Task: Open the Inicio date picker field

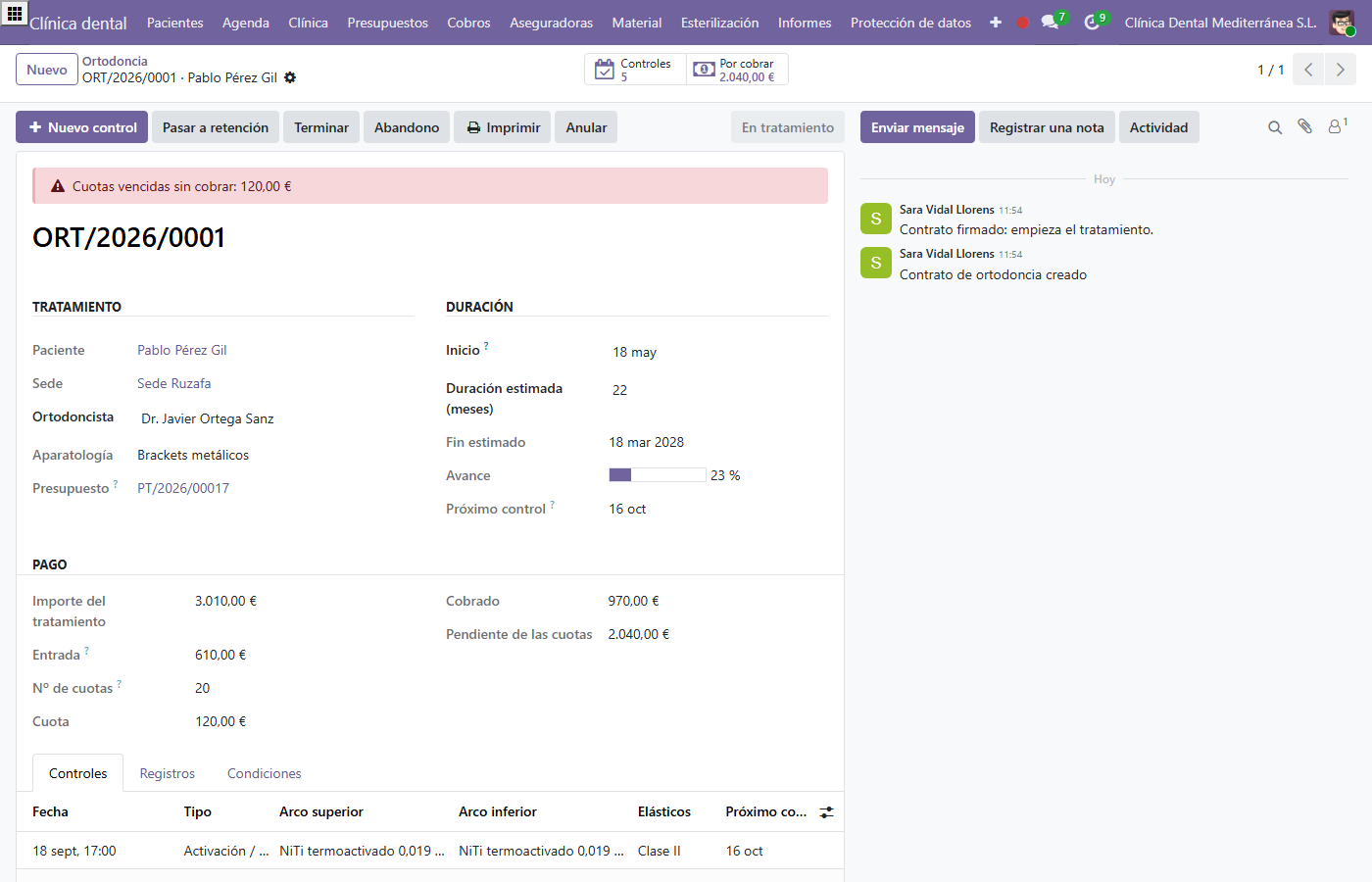Action: click(718, 352)
